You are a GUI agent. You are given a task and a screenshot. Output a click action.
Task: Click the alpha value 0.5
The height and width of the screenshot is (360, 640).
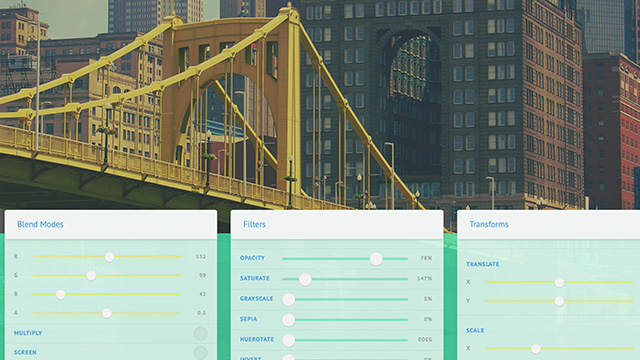(202, 313)
